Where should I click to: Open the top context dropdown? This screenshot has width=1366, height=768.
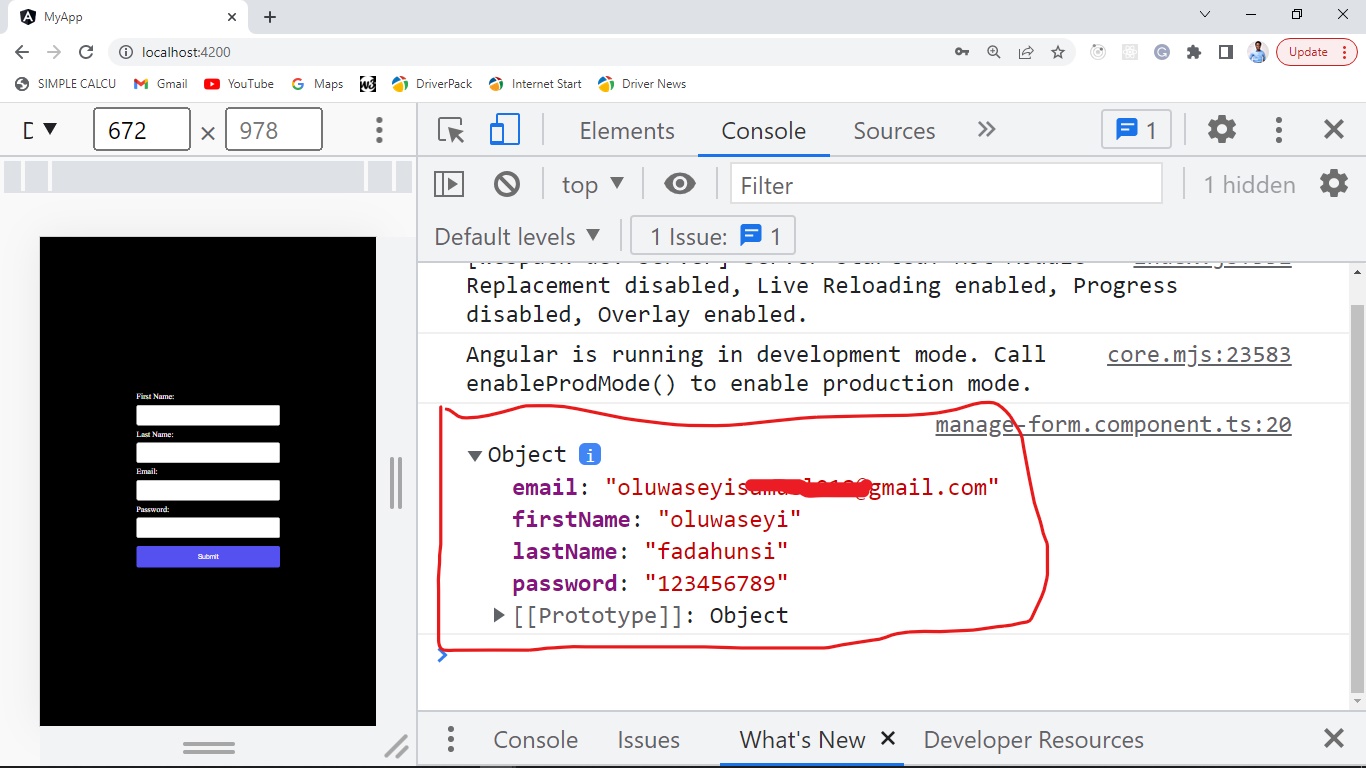click(x=592, y=184)
